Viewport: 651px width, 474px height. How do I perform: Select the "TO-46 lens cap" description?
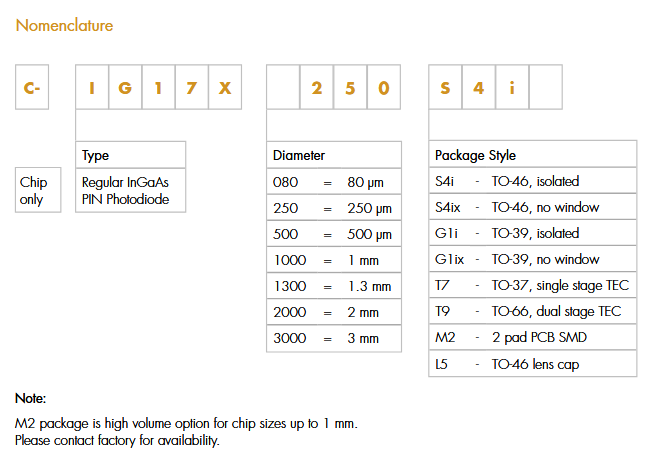click(535, 364)
